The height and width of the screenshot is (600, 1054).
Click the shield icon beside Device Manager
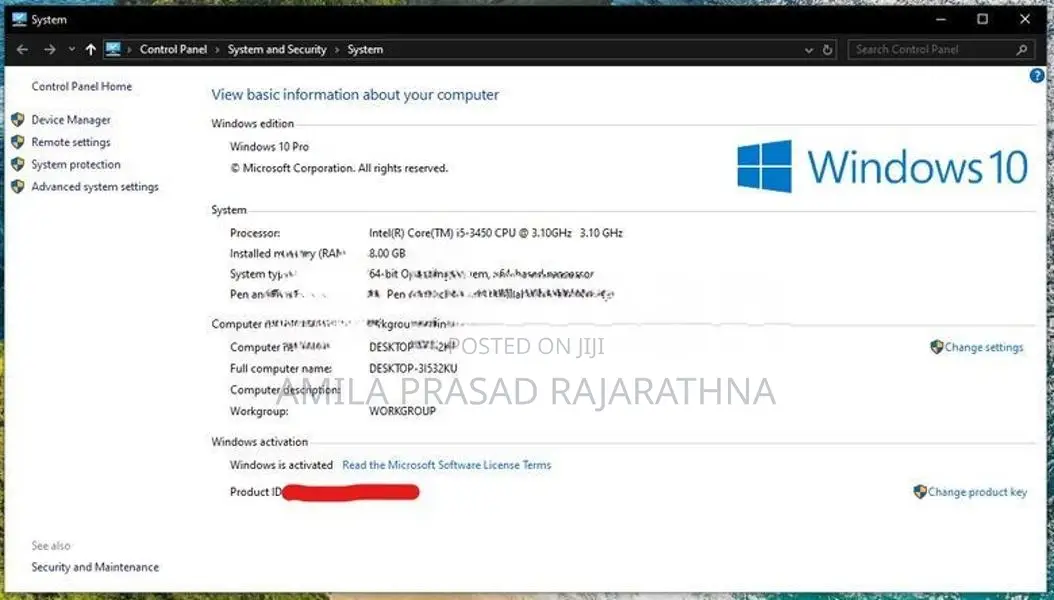click(18, 120)
